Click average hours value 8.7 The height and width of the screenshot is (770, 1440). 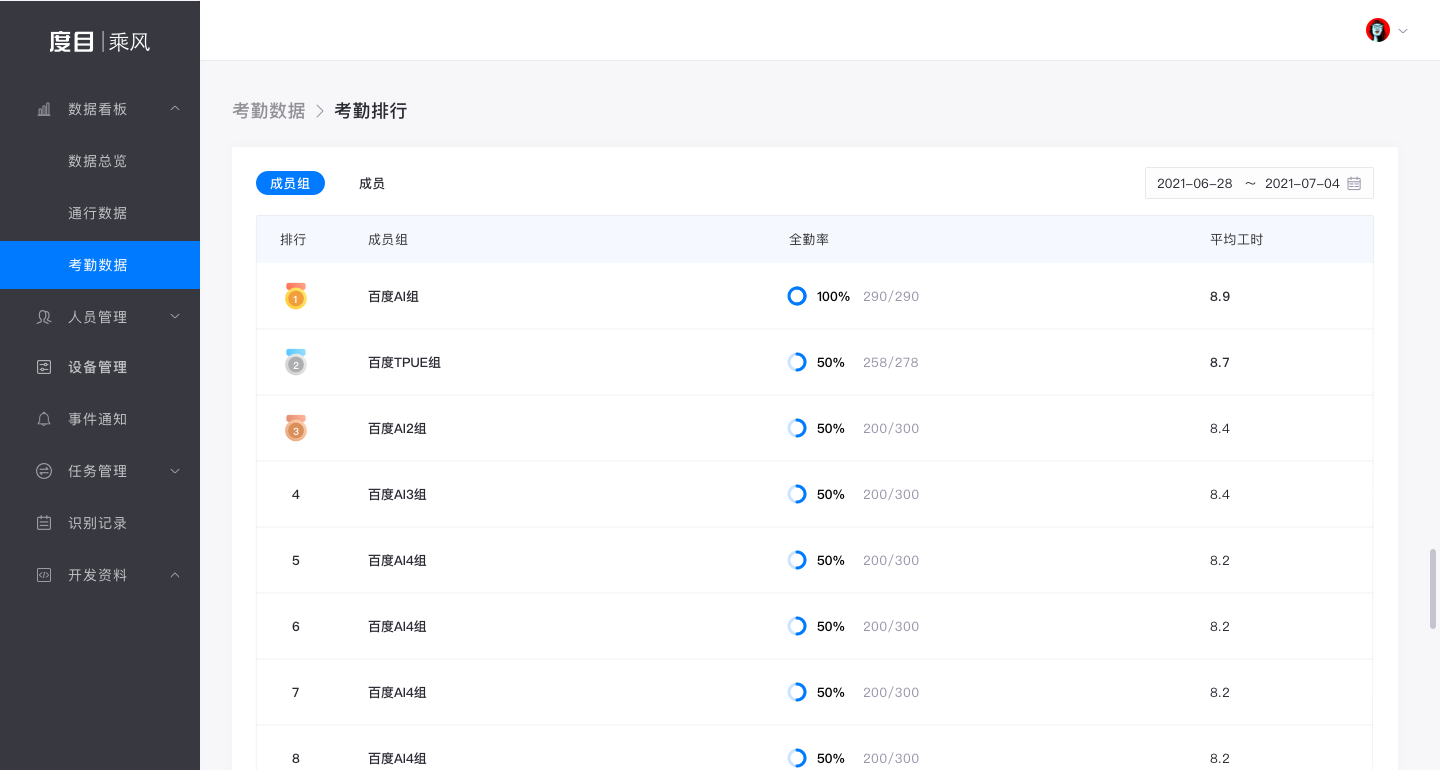[x=1220, y=362]
